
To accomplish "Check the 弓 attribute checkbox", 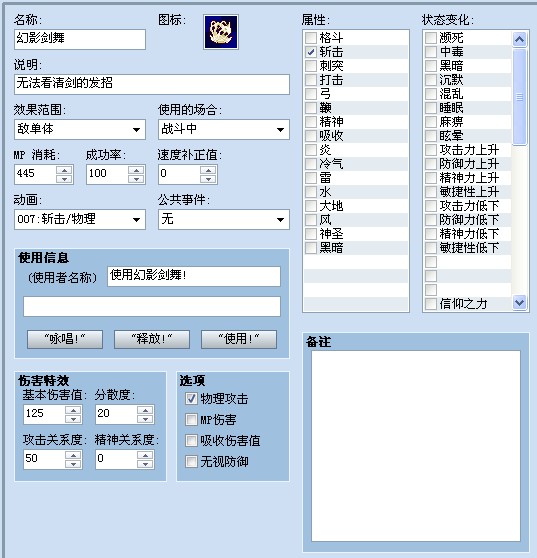I will pyautogui.click(x=311, y=94).
